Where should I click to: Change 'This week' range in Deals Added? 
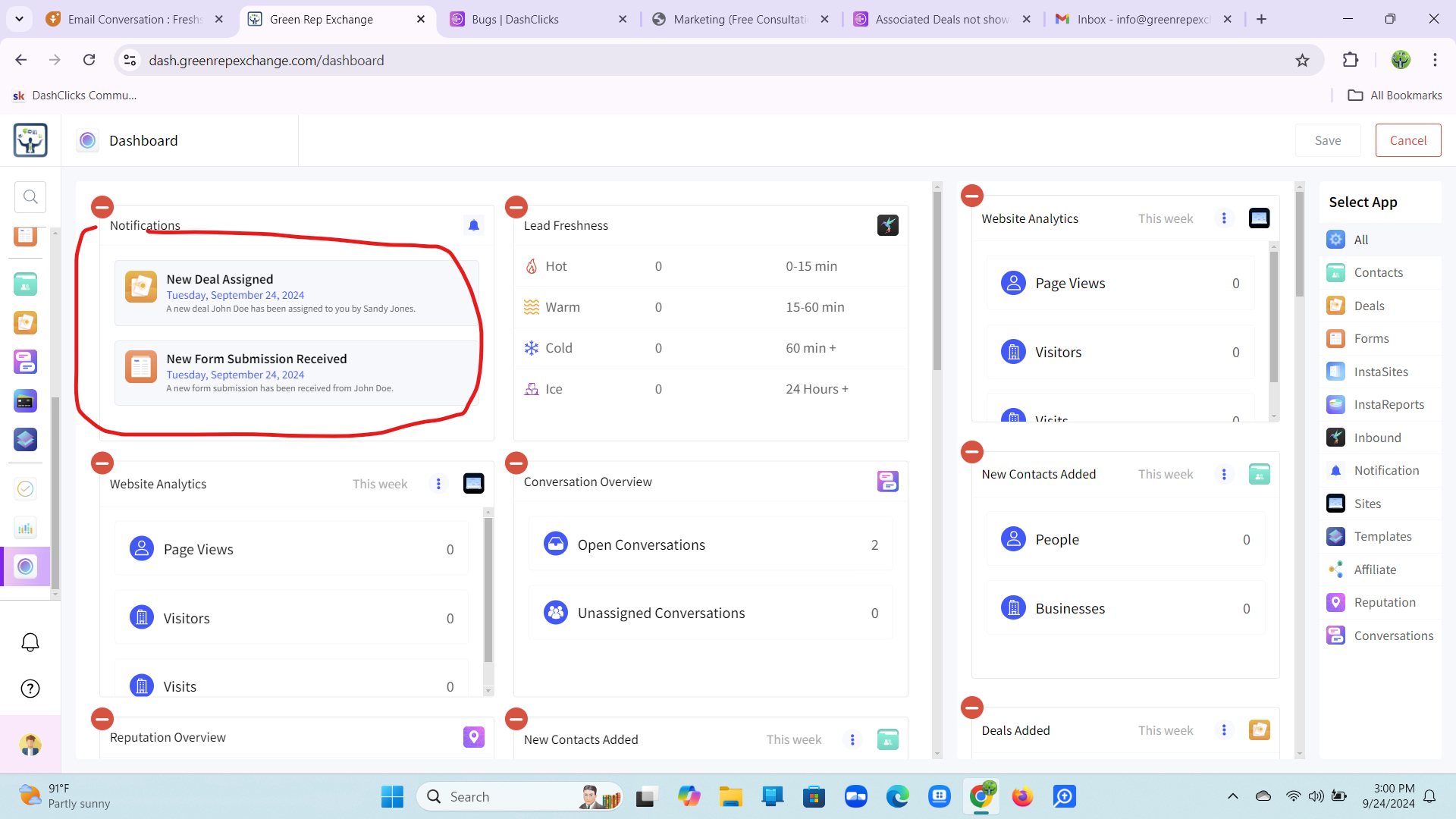point(1166,730)
